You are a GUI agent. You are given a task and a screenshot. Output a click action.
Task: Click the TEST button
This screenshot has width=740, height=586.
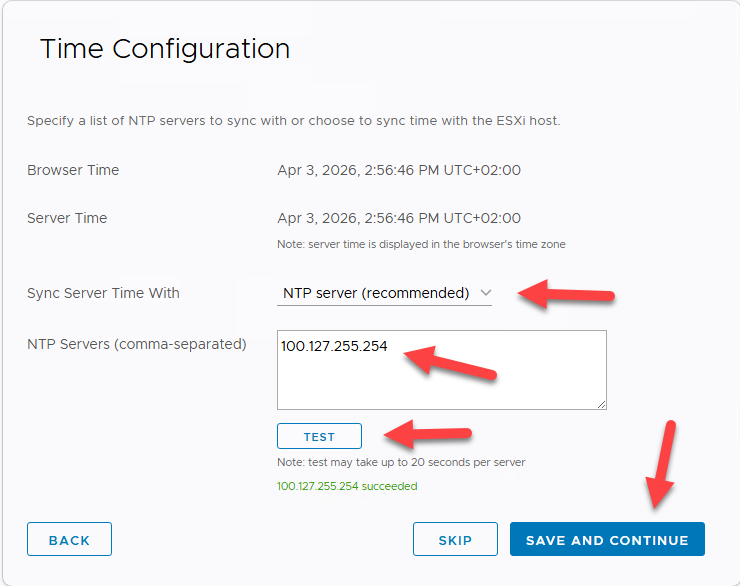click(319, 437)
